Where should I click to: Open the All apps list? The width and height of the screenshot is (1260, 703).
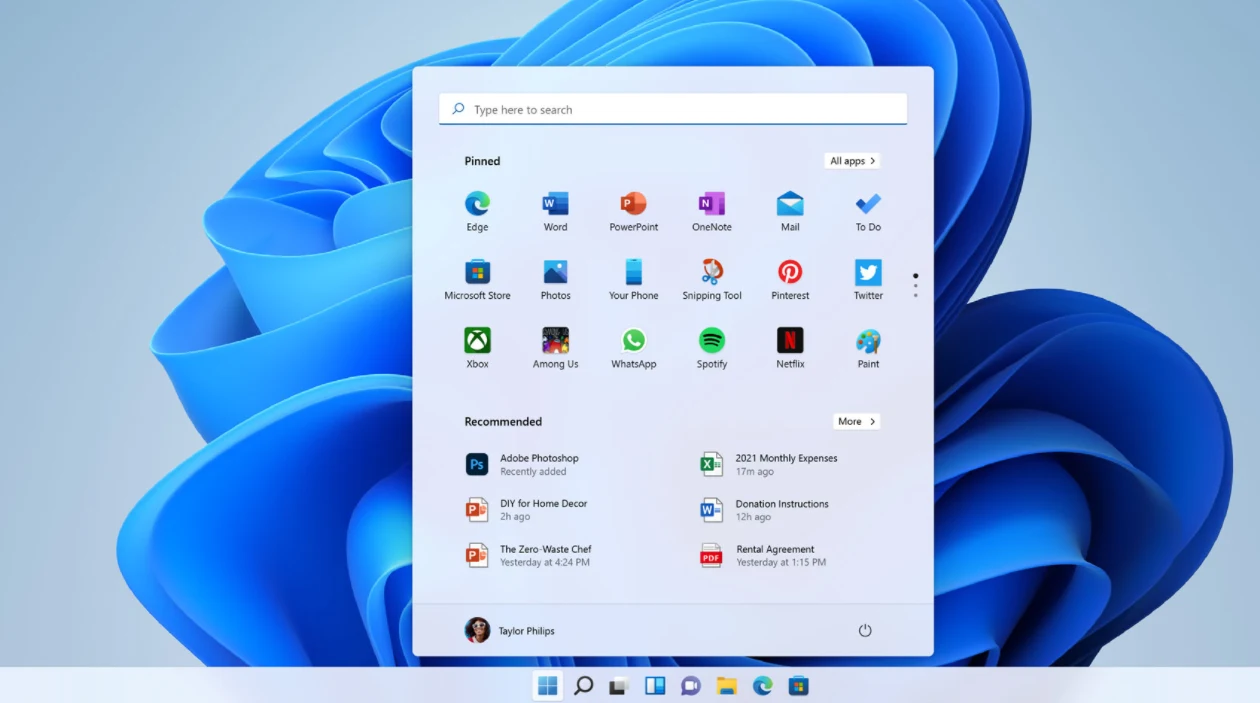[851, 160]
